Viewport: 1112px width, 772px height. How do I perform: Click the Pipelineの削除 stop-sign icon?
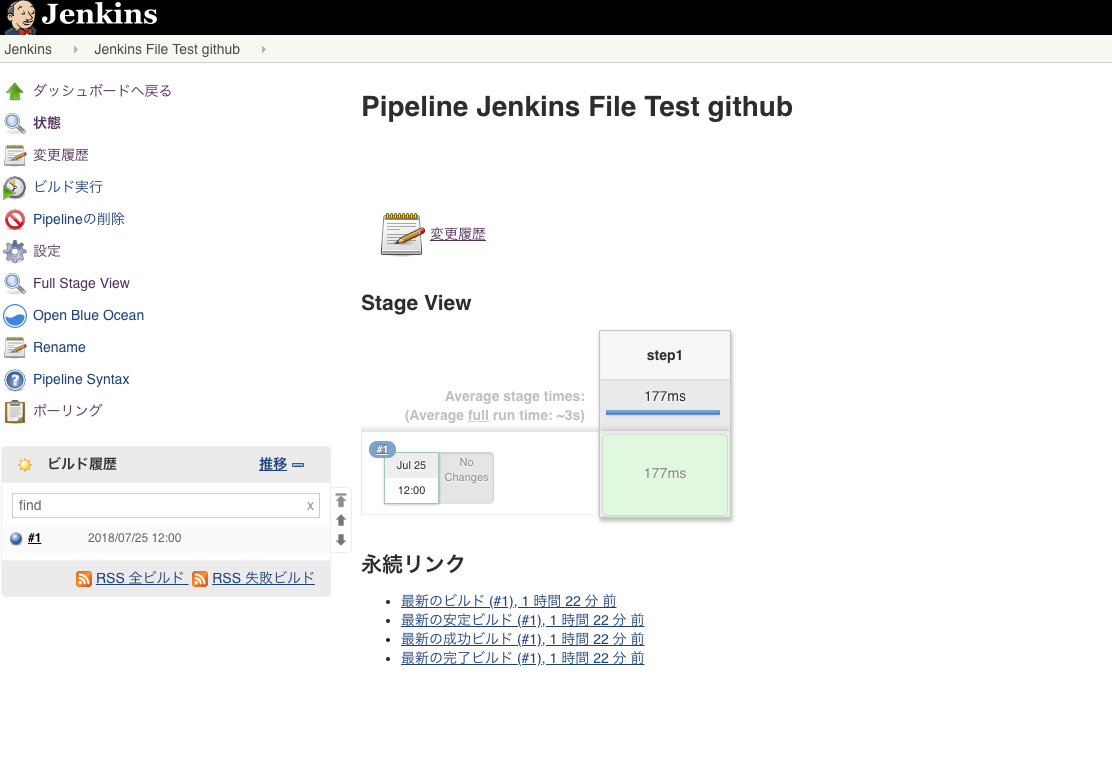tap(18, 219)
